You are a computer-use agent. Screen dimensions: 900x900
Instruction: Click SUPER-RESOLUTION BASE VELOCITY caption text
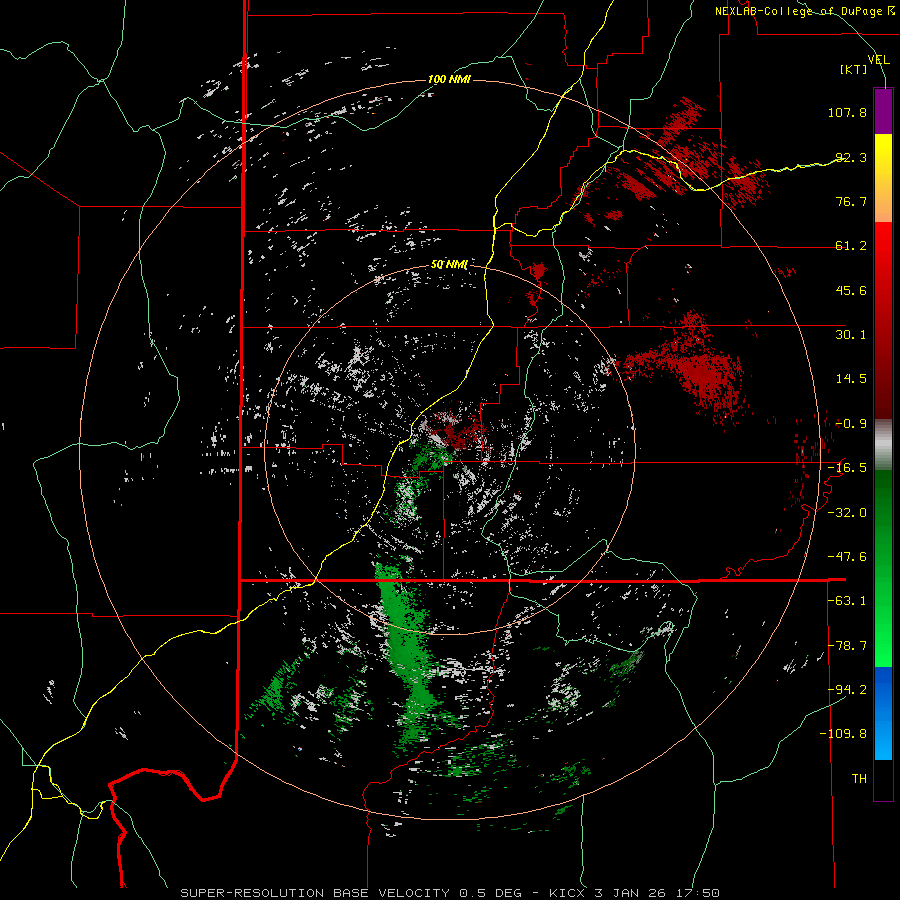coord(315,893)
